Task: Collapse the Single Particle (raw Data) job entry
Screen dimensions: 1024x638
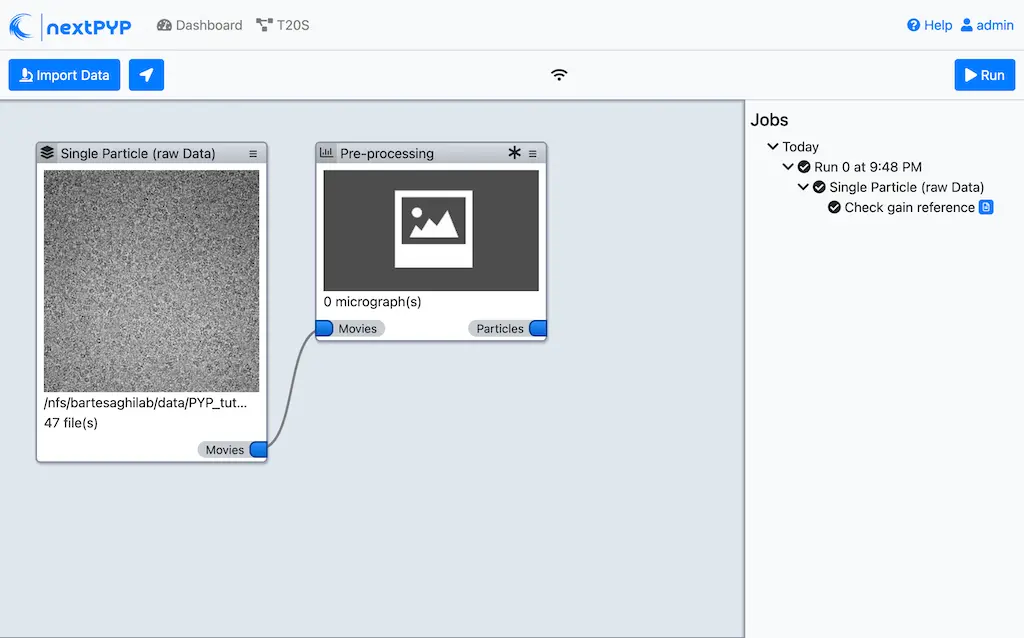Action: [803, 186]
